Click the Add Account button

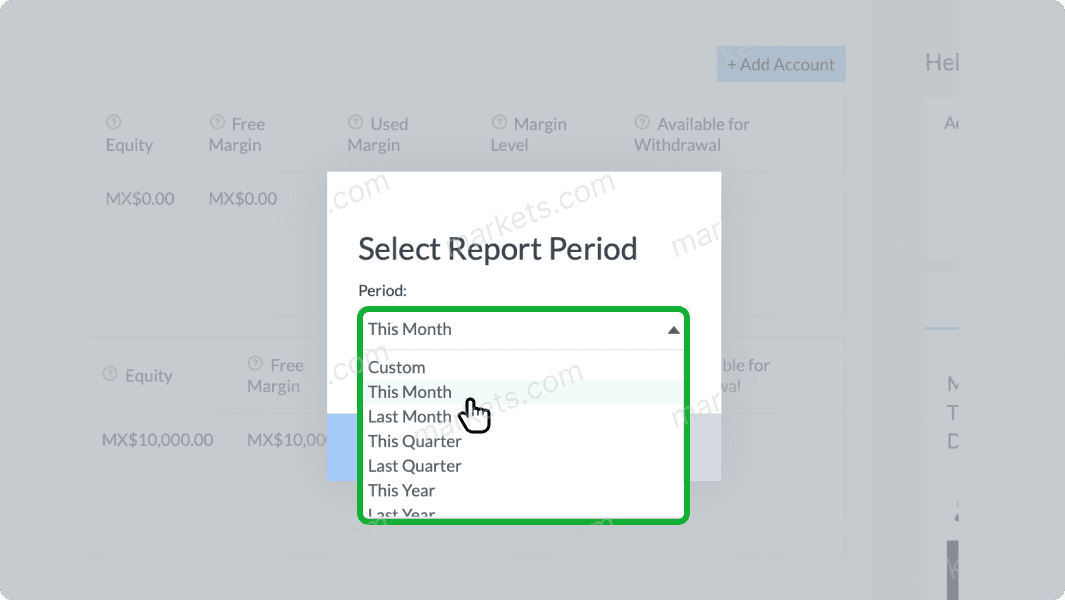click(780, 63)
